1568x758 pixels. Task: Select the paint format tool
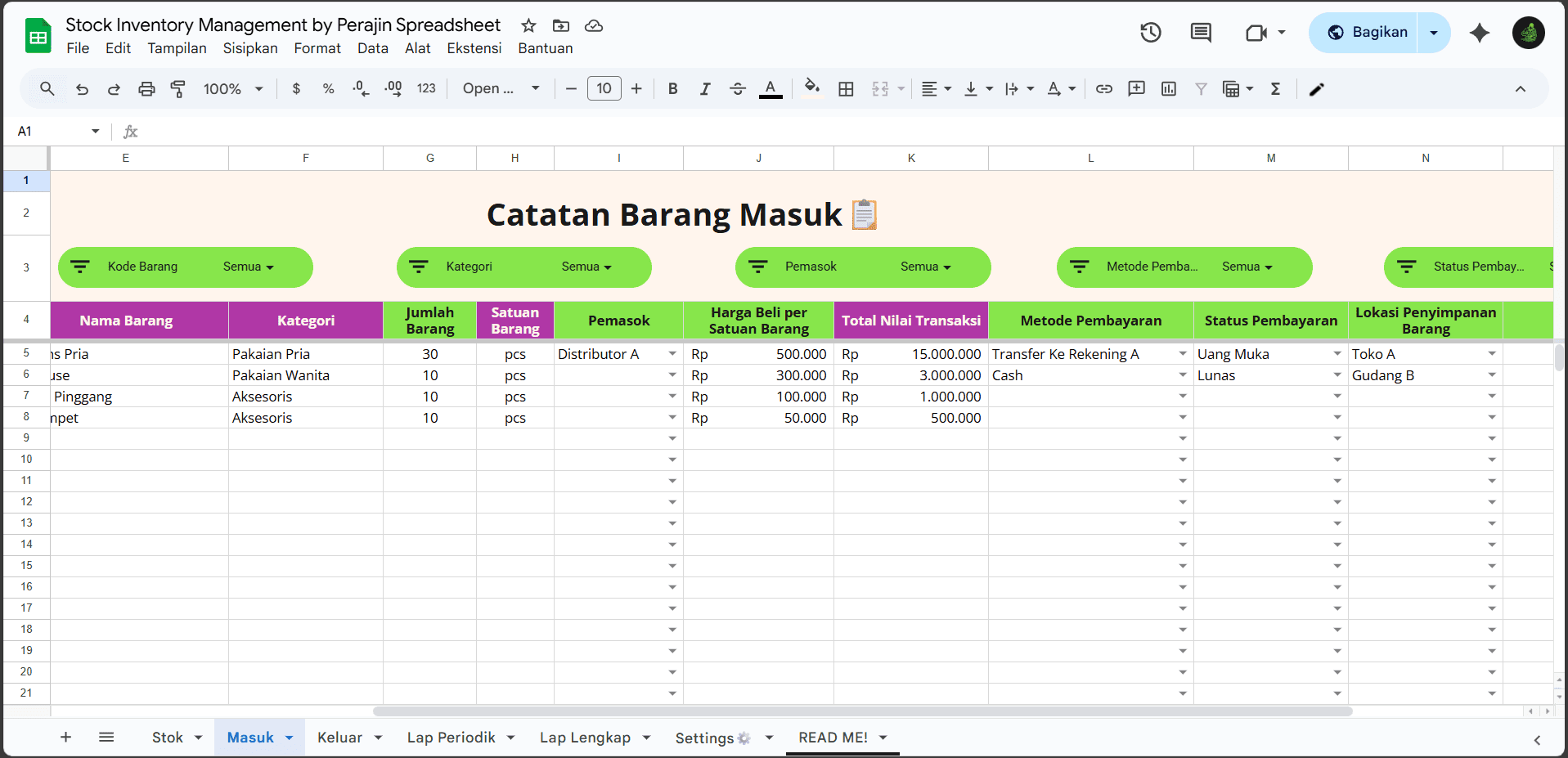pyautogui.click(x=178, y=88)
